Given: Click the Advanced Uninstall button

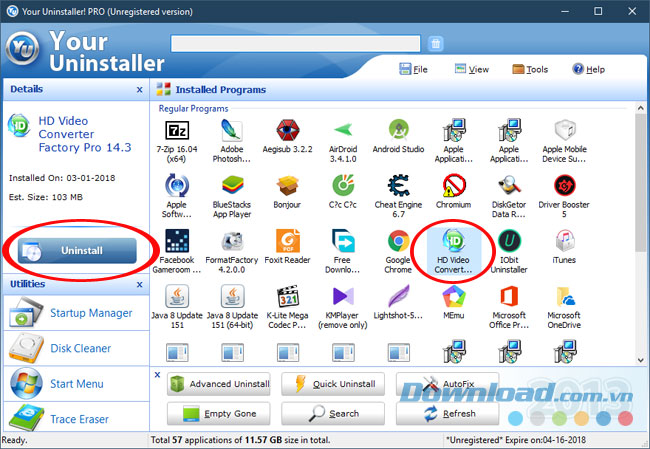Looking at the screenshot, I should [218, 384].
